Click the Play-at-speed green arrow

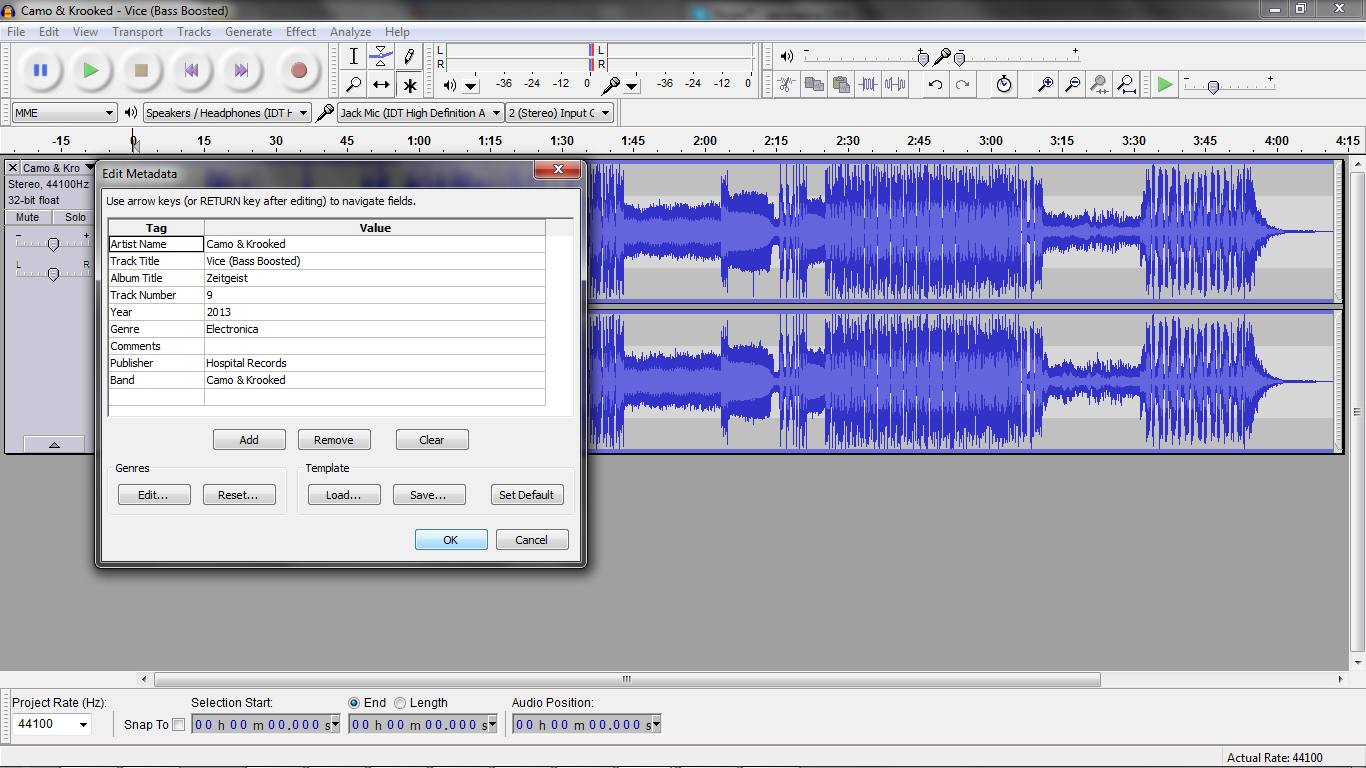coord(1165,85)
